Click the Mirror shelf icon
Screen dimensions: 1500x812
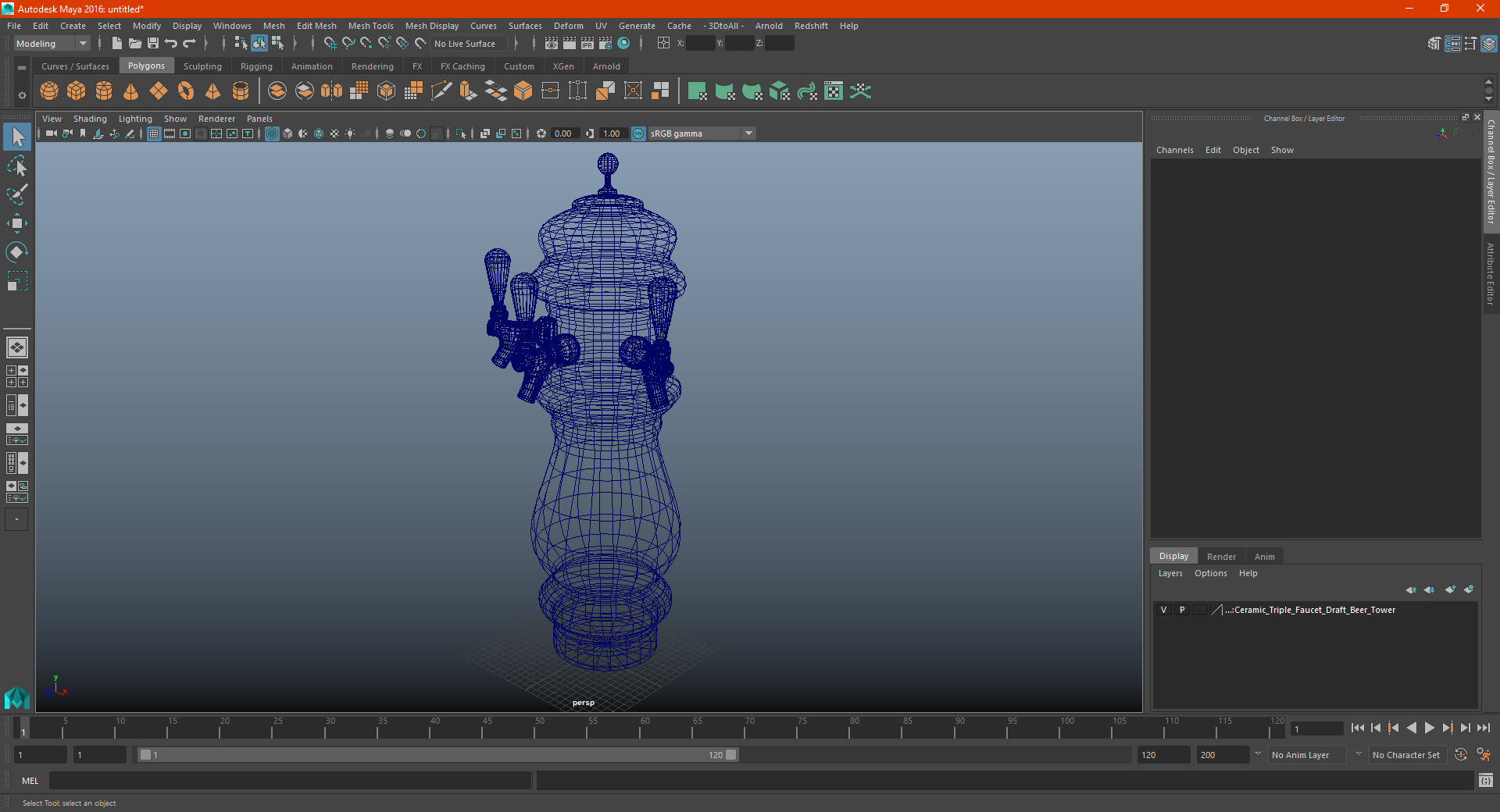(331, 91)
